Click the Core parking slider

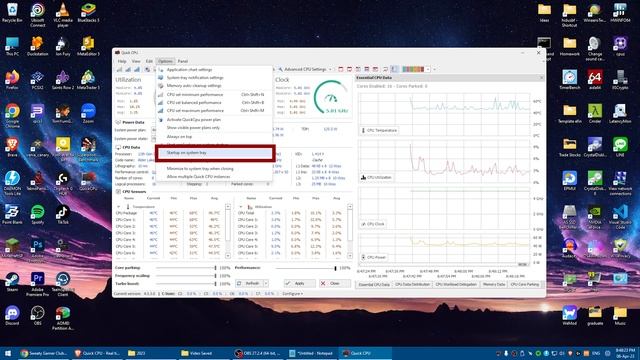pos(186,268)
